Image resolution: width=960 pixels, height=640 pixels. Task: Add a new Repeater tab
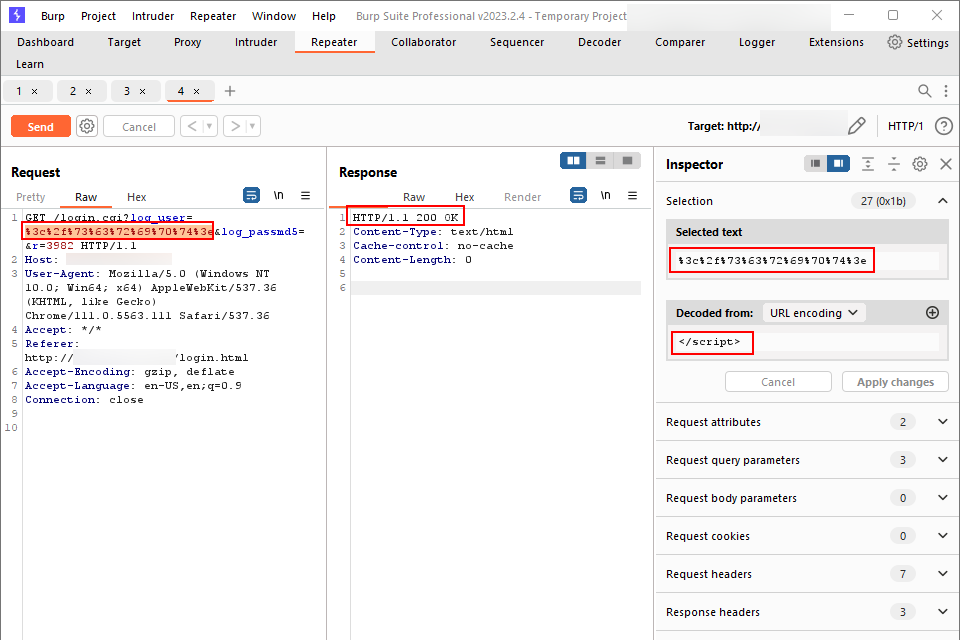click(x=230, y=91)
